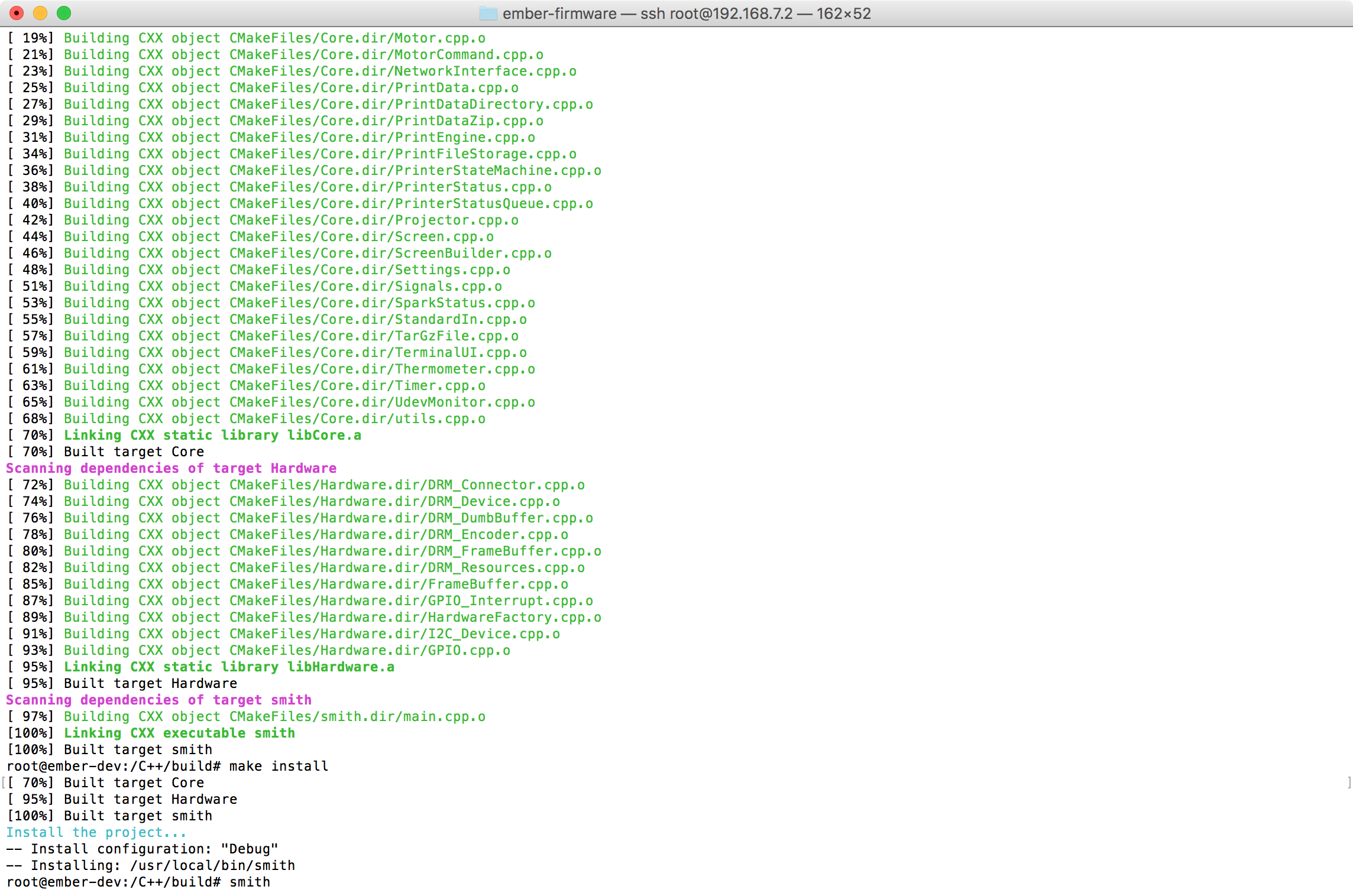Click the Signals.cpp.o build line

click(x=254, y=286)
